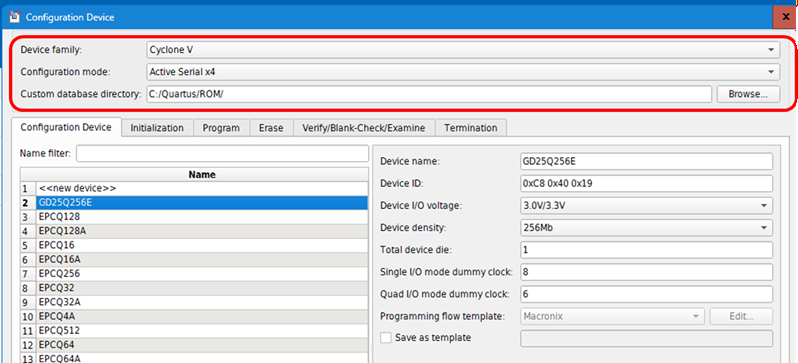Go to the Termination tab

pos(471,128)
